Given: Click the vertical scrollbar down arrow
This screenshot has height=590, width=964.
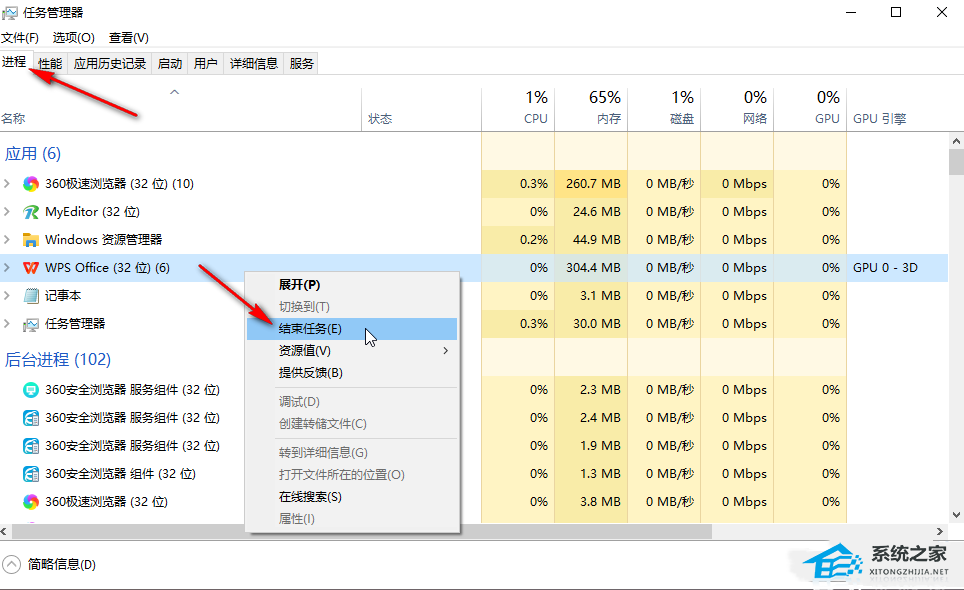Looking at the screenshot, I should click(x=956, y=515).
